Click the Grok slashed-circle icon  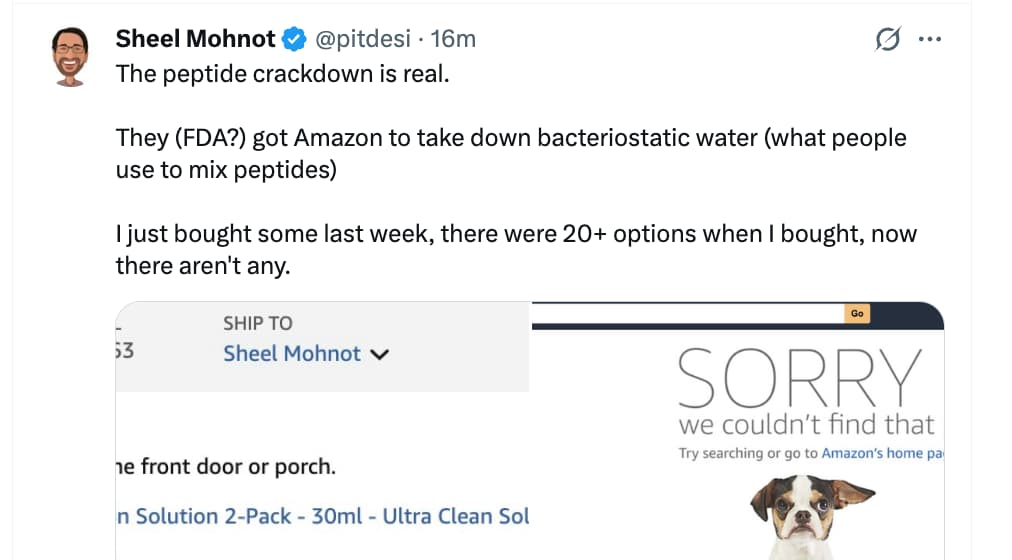pyautogui.click(x=887, y=40)
